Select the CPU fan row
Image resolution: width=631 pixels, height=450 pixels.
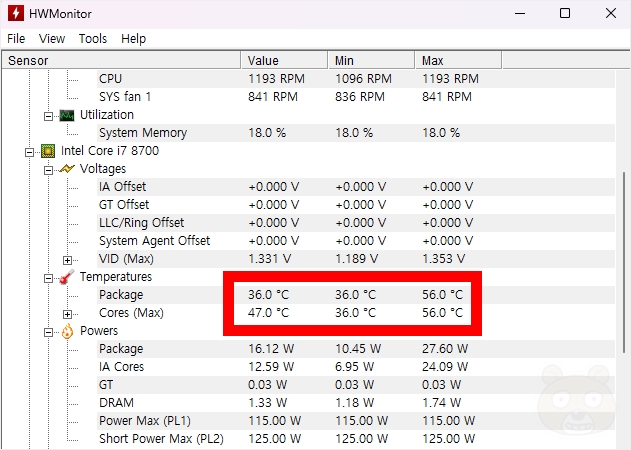pyautogui.click(x=356, y=78)
